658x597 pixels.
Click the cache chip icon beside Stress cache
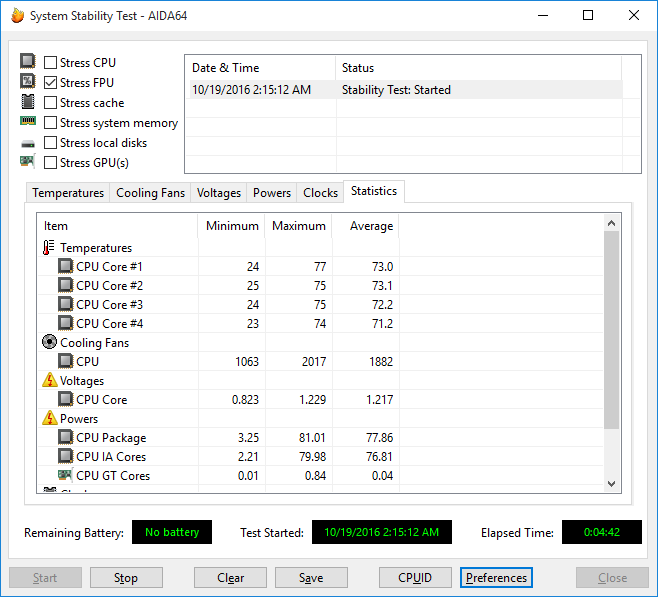(x=28, y=101)
